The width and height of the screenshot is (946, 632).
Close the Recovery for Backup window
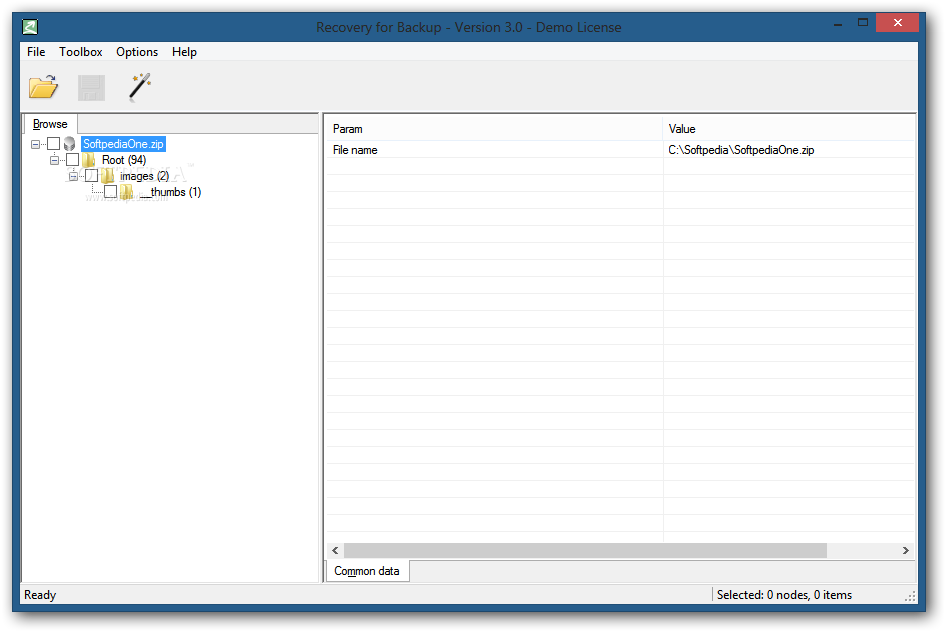(898, 23)
